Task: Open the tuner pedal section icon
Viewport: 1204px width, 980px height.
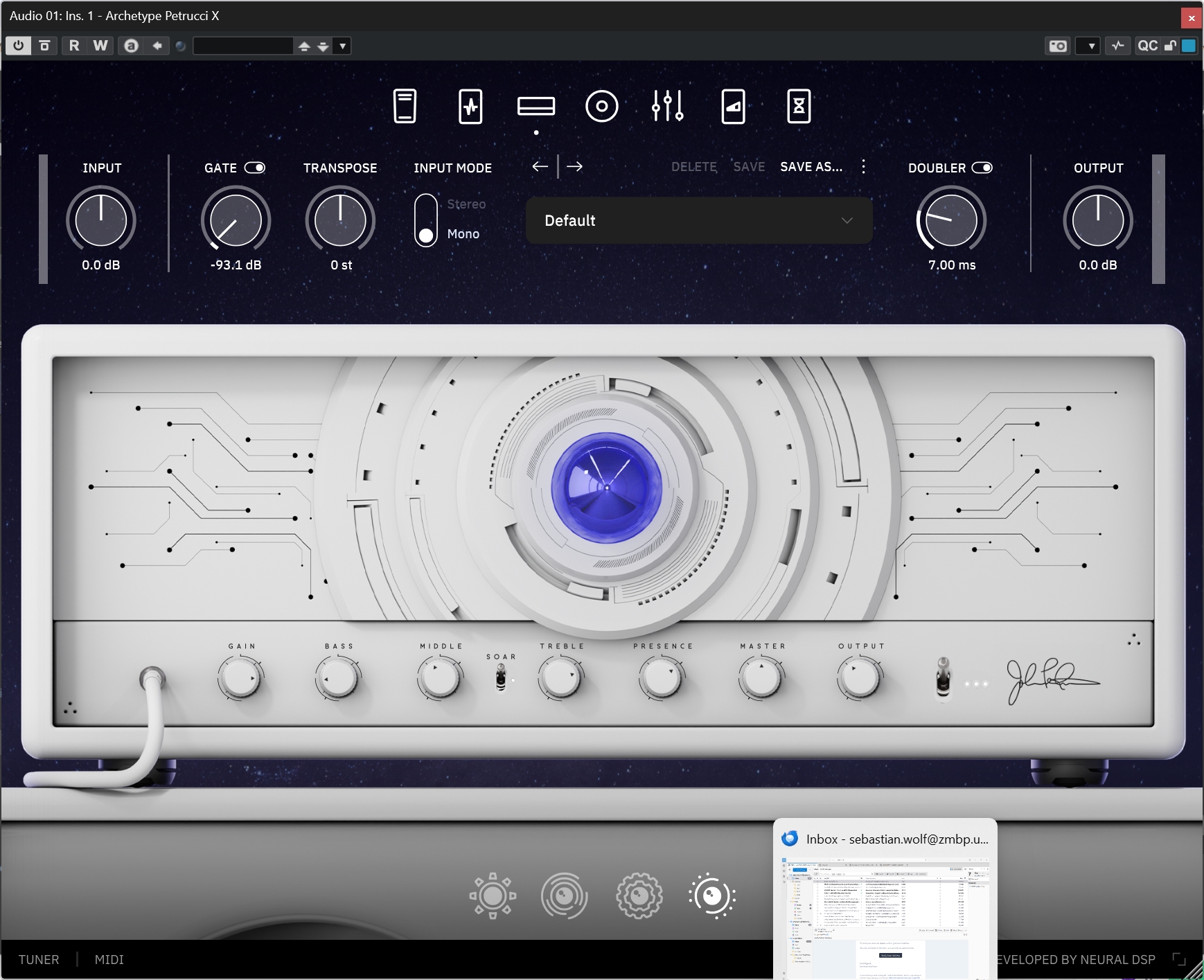Action: point(405,107)
